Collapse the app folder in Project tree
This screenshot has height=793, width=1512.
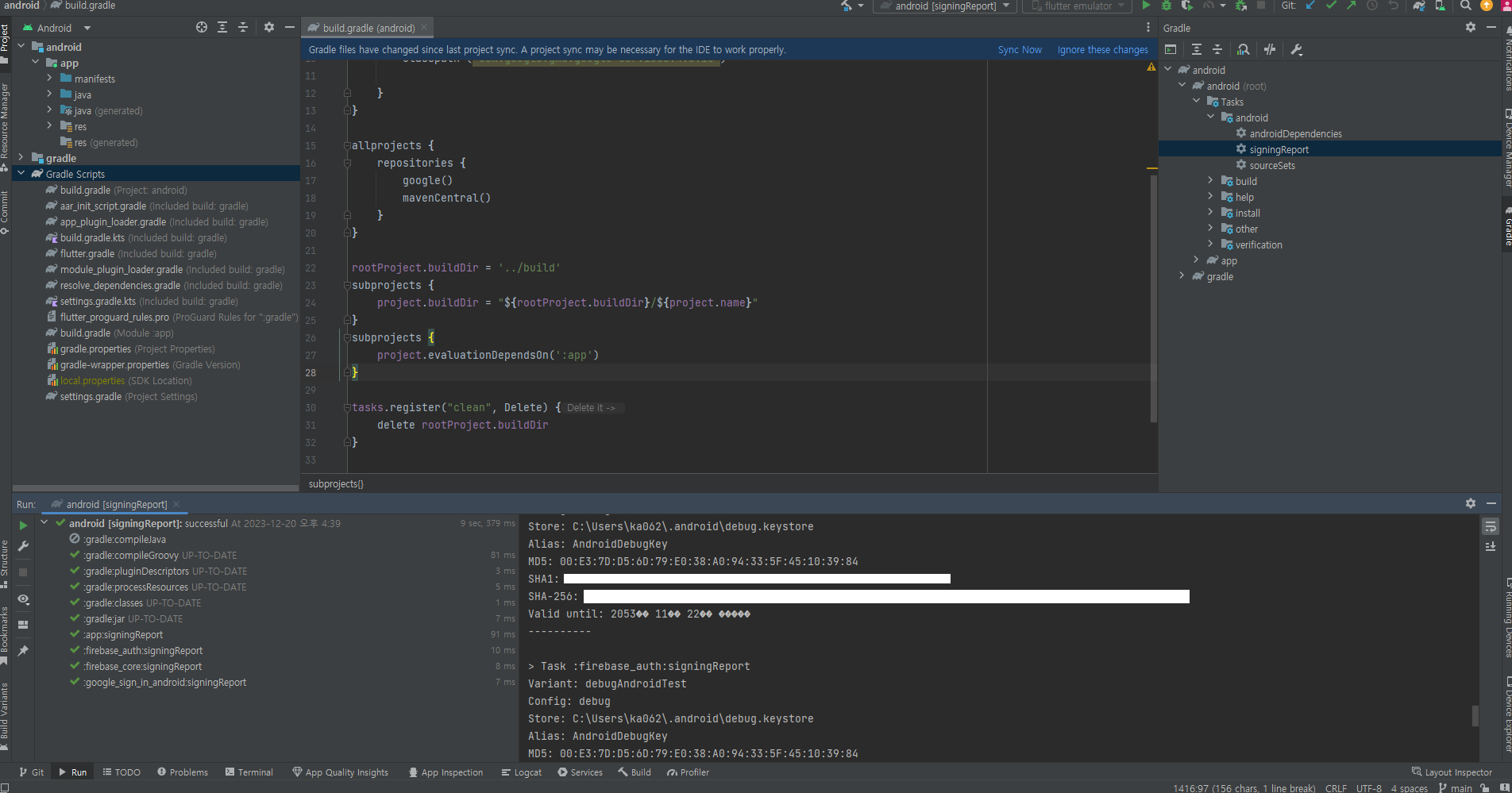click(x=36, y=62)
